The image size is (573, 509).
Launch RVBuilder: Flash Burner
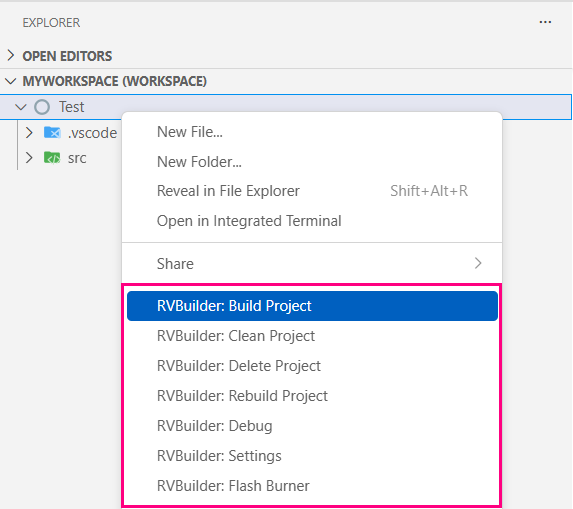tap(312, 486)
